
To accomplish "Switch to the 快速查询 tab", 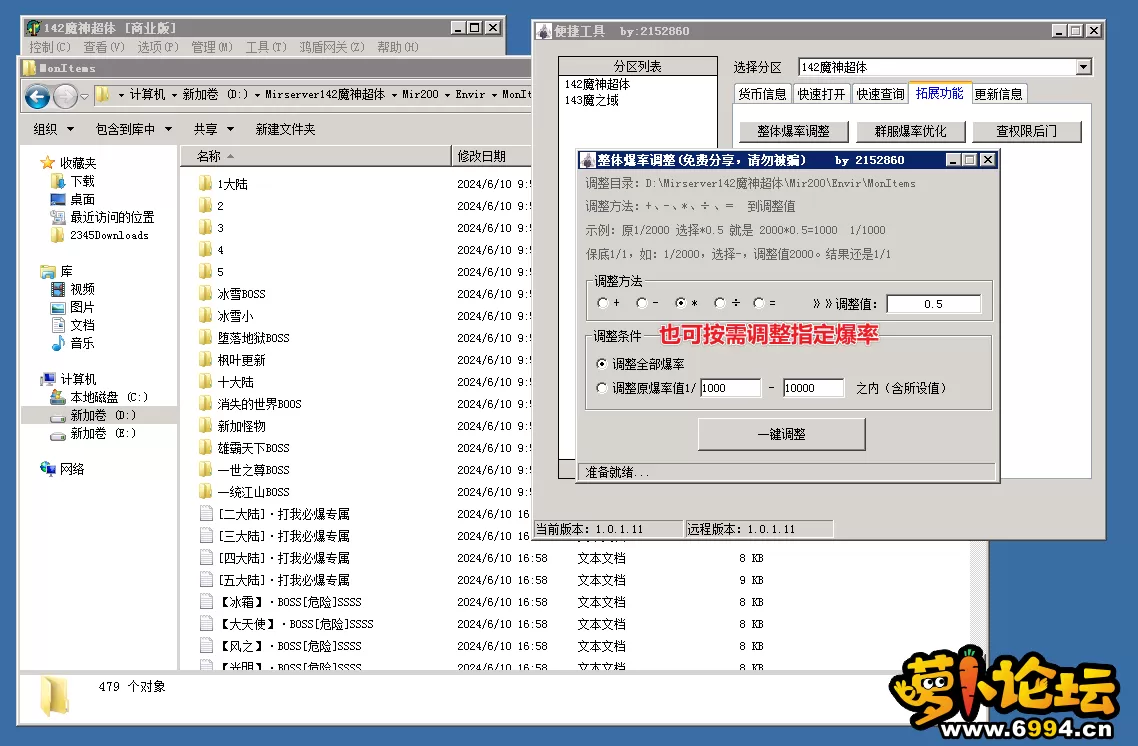I will [x=880, y=94].
